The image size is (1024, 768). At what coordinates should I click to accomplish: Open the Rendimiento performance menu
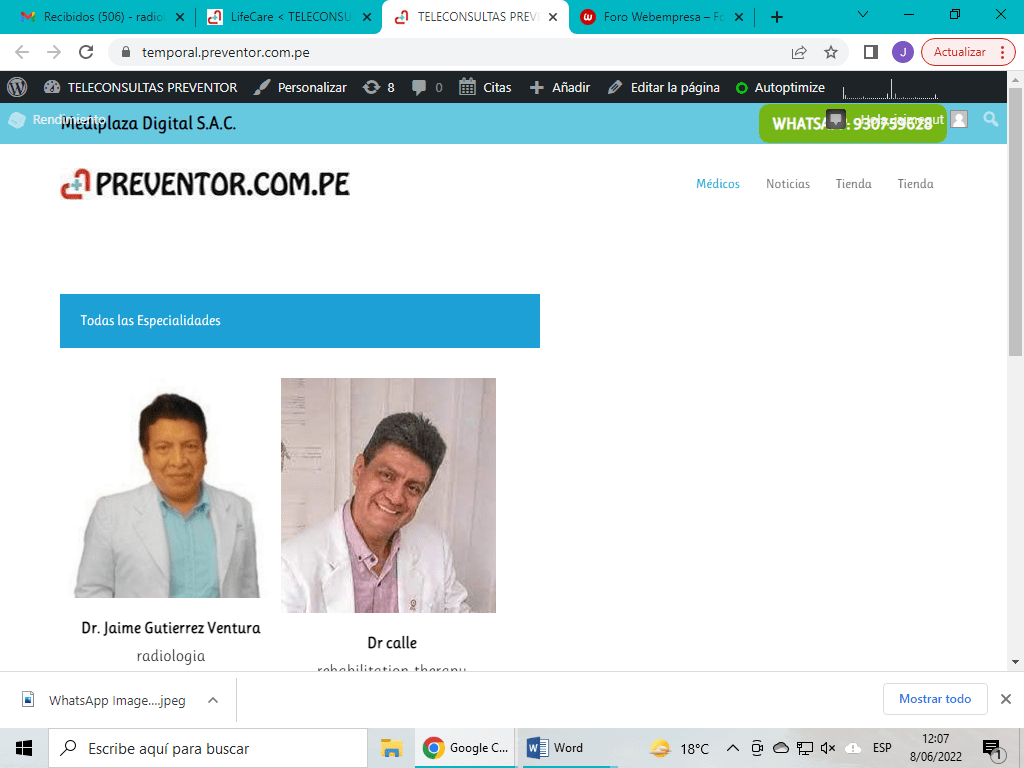tap(57, 120)
